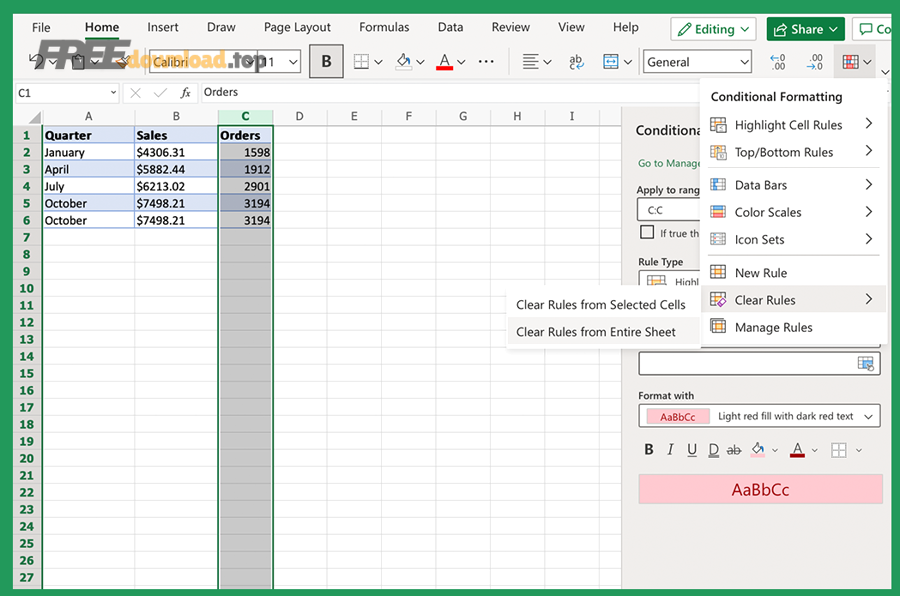This screenshot has height=596, width=900.
Task: Select cell B3 with $5882.44
Action: pos(176,169)
